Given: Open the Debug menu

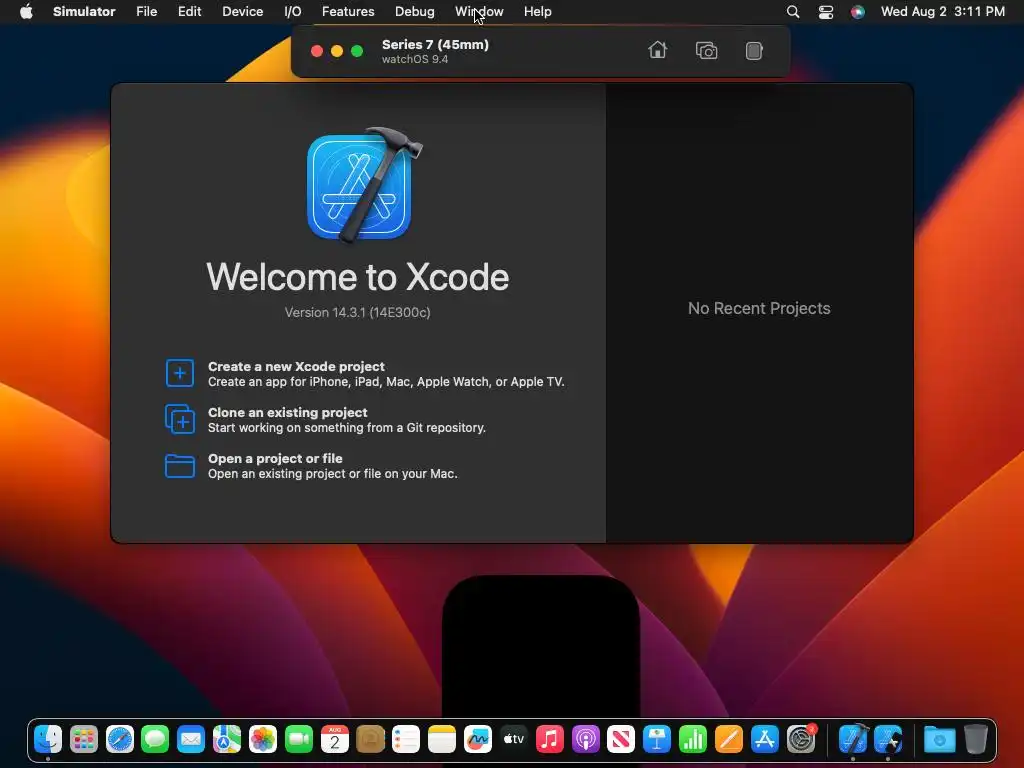Looking at the screenshot, I should pyautogui.click(x=415, y=12).
